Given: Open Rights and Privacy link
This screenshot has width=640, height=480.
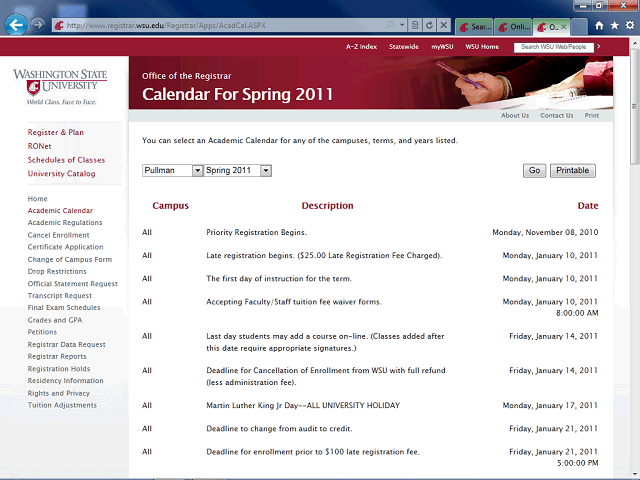Looking at the screenshot, I should [58, 393].
